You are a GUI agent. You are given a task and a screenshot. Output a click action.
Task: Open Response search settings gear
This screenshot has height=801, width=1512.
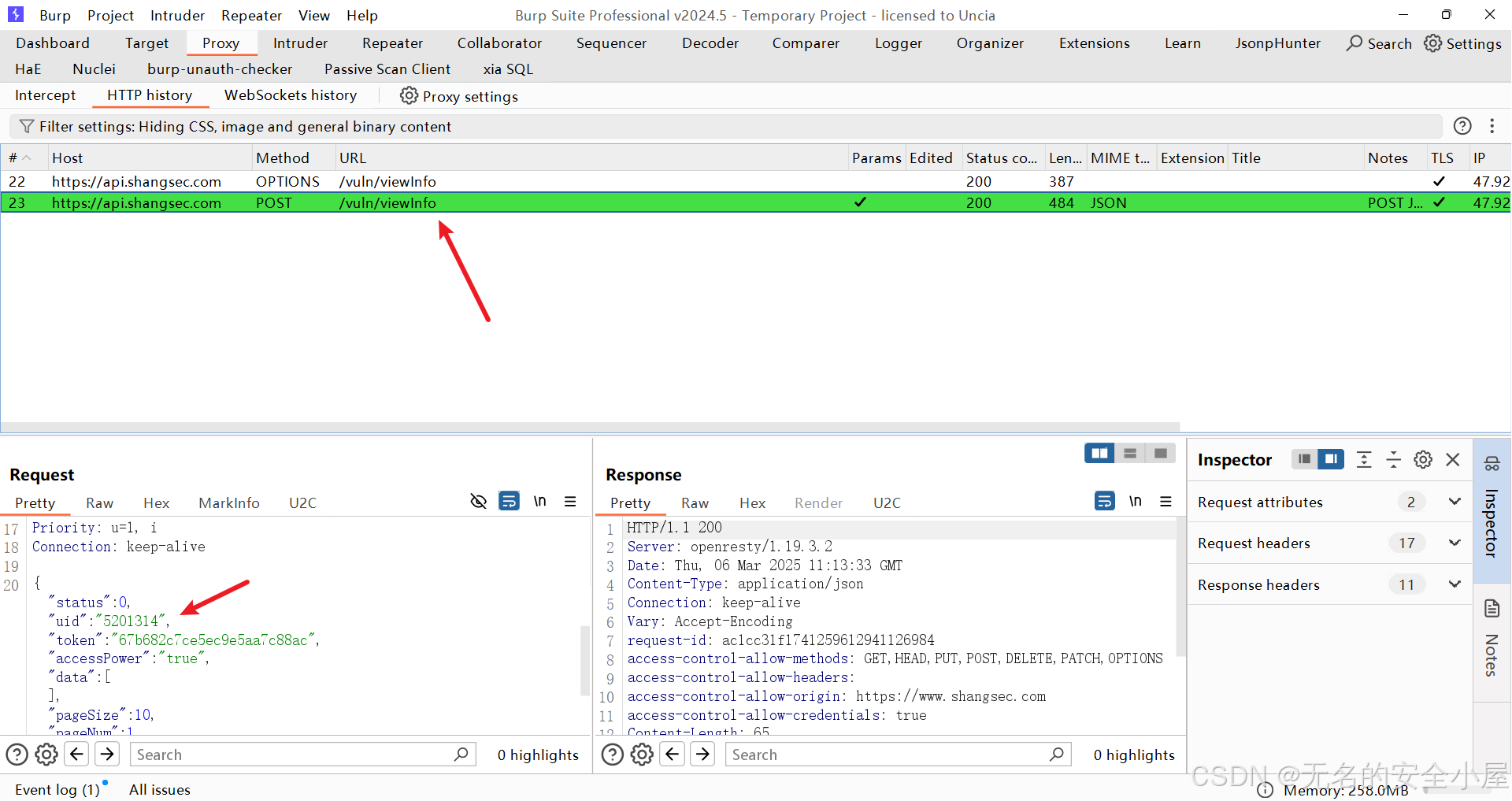point(642,755)
